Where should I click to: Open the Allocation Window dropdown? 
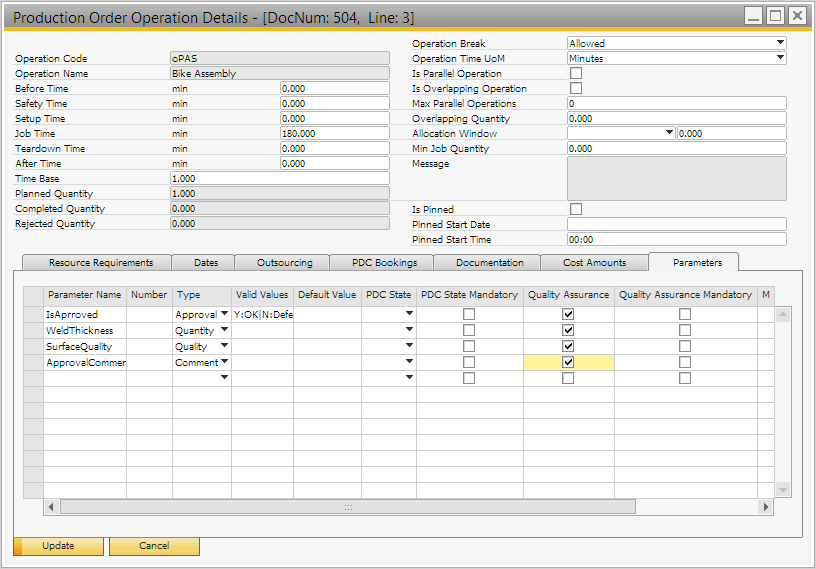[669, 133]
